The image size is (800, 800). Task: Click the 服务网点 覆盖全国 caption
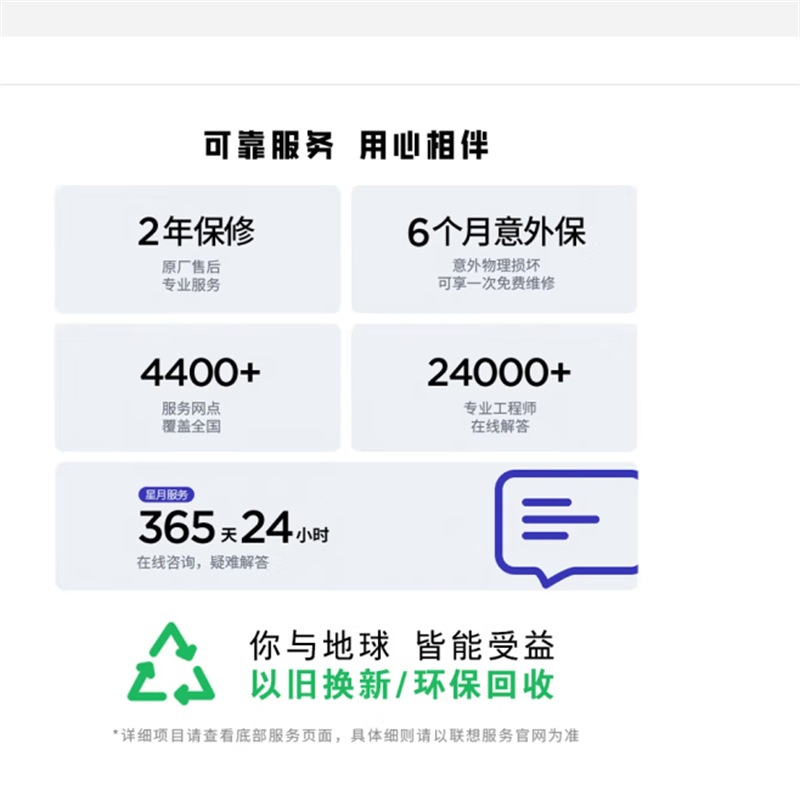click(x=191, y=417)
